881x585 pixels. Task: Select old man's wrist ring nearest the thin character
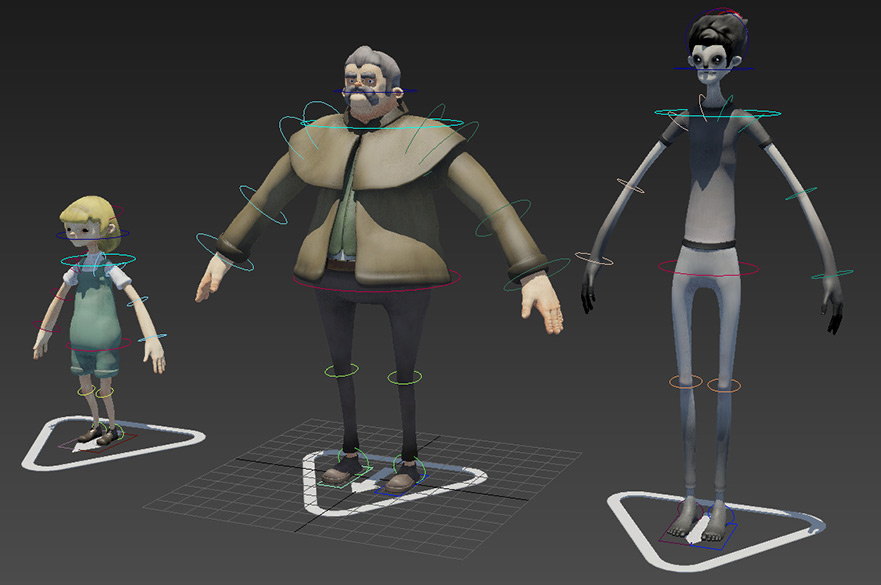(536, 275)
